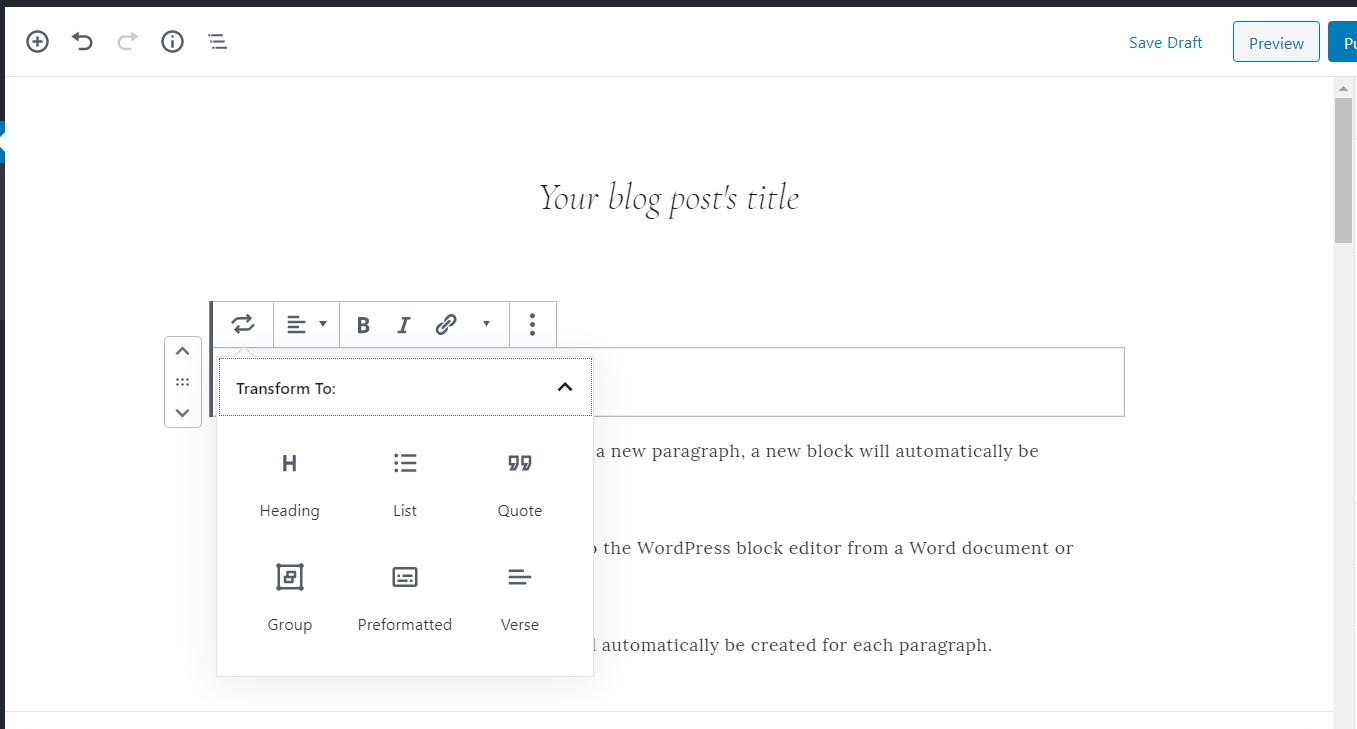Insert a link into the text
The width and height of the screenshot is (1357, 729).
(444, 324)
